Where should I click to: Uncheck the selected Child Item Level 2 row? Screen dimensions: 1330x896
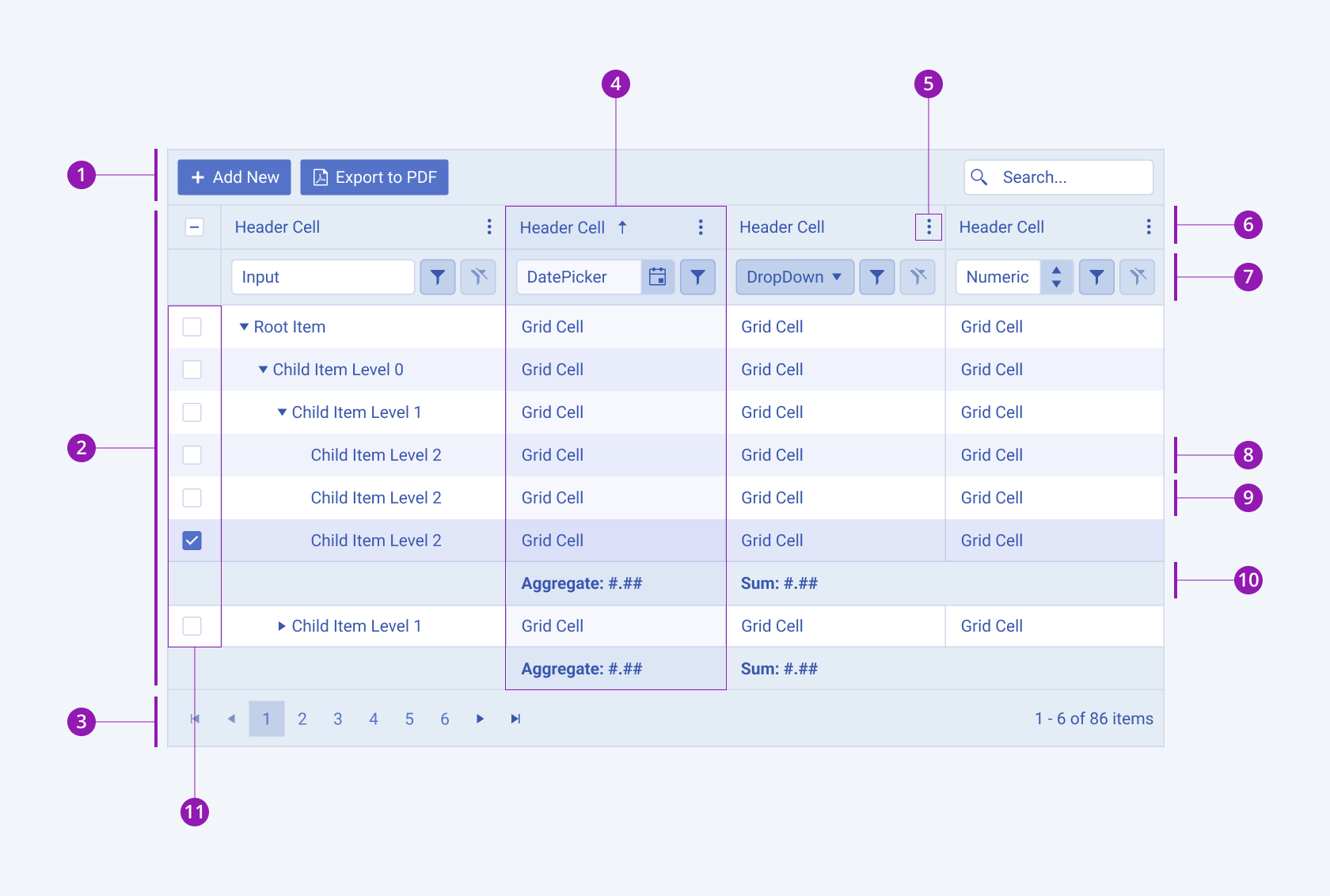(x=192, y=541)
